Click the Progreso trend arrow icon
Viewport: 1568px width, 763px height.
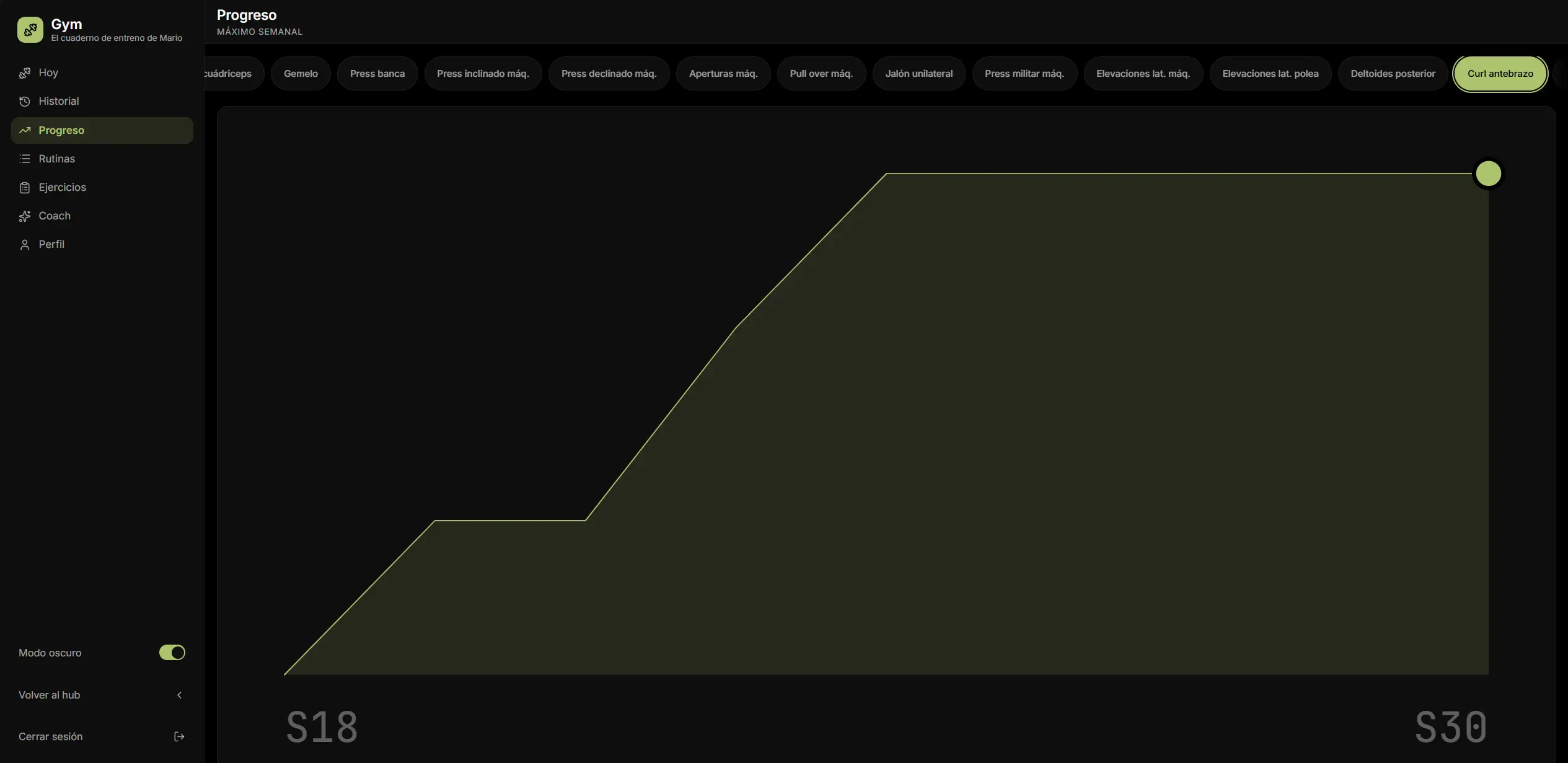tap(25, 130)
